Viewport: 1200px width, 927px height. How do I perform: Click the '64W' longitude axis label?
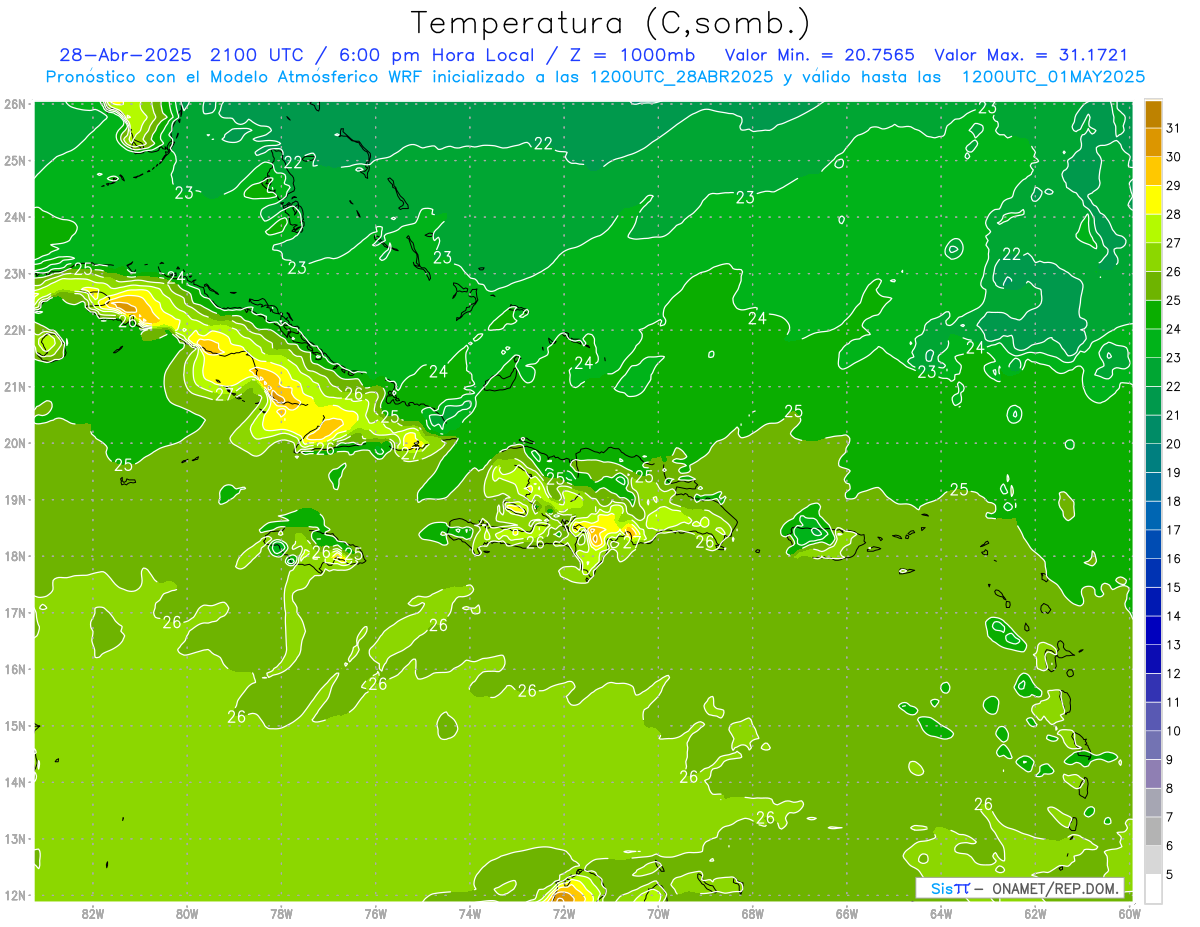[941, 913]
